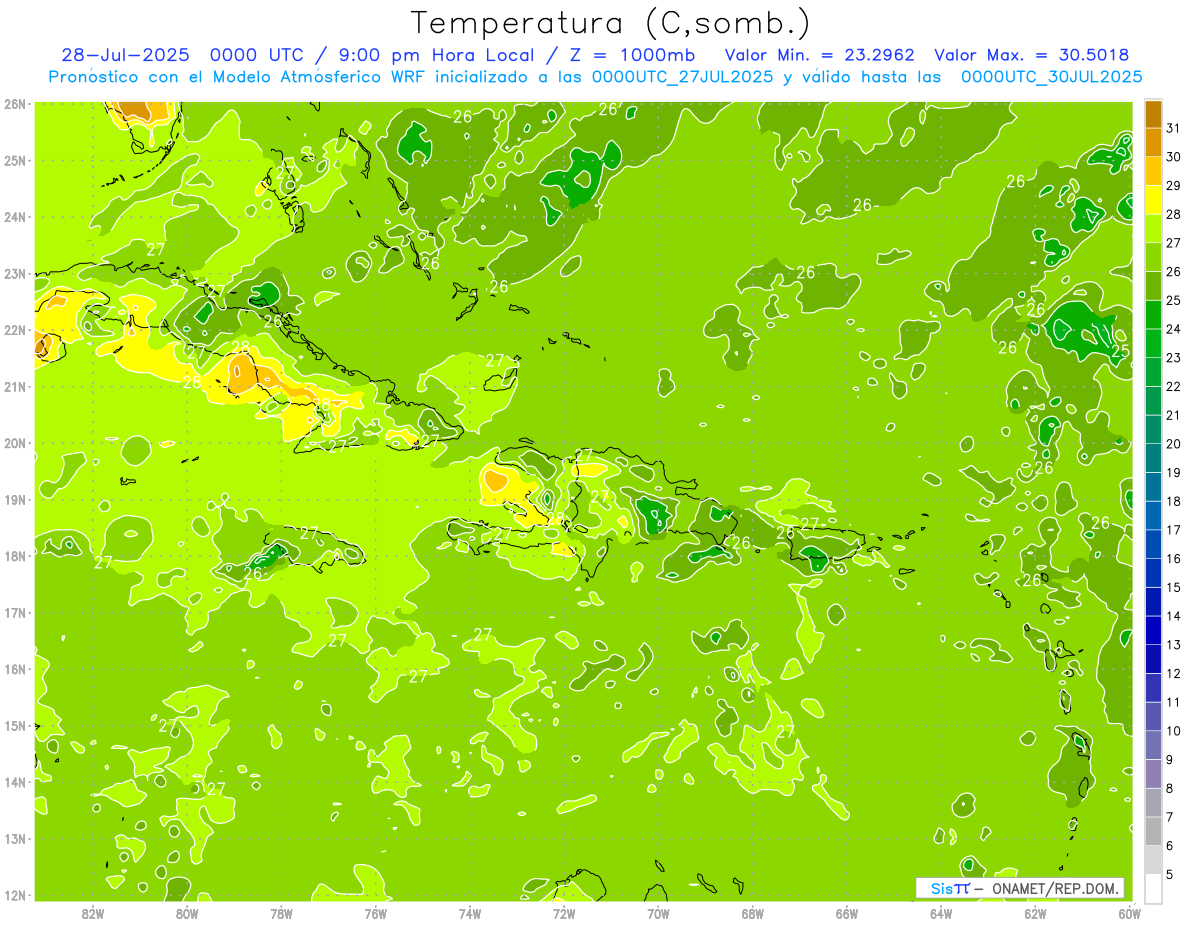Click the "20N" latitude axis label
Viewport: 1200px width, 927px height.
coord(15,443)
